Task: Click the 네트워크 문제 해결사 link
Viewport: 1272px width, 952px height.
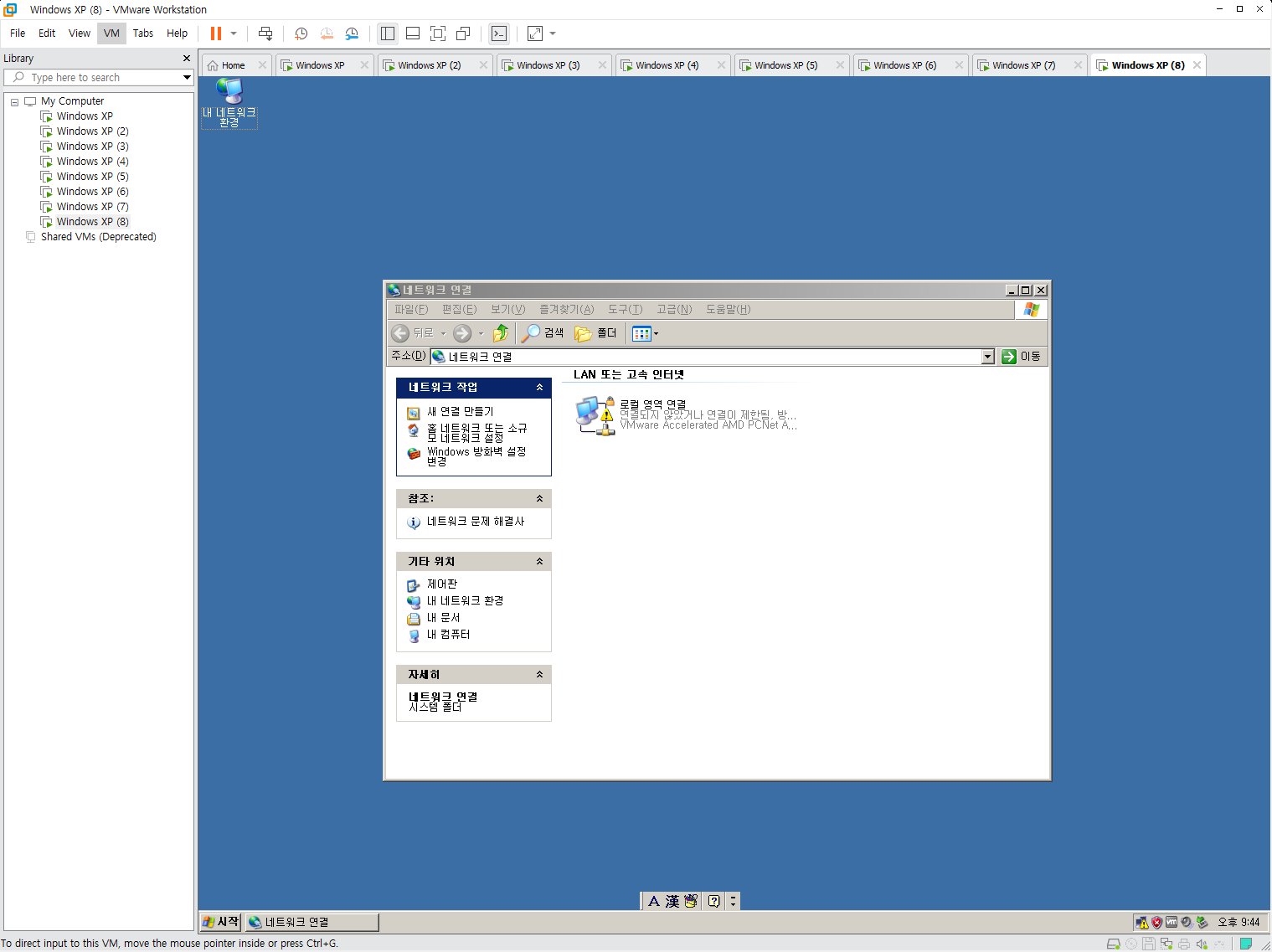Action: coord(475,522)
